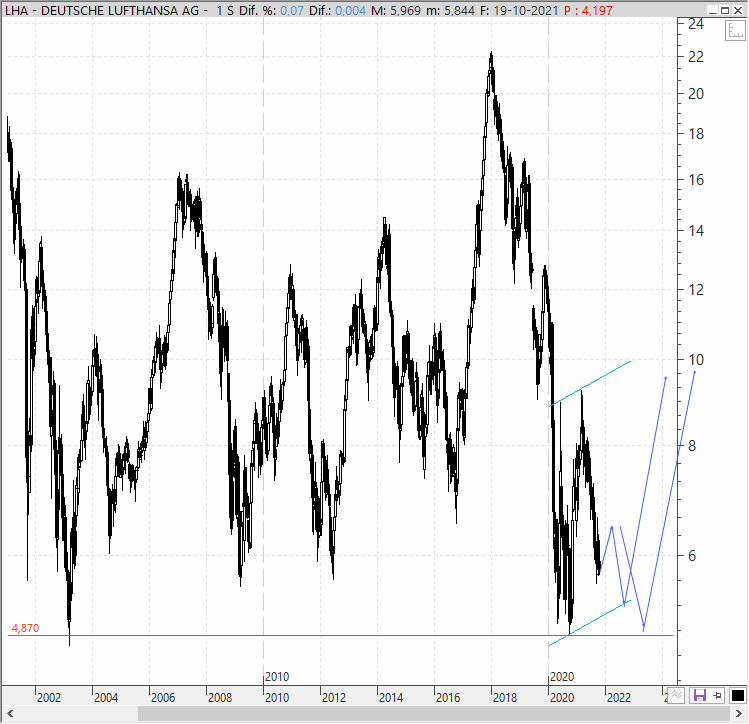Click the 2018 label on time axis
749x724 pixels.
point(505,698)
